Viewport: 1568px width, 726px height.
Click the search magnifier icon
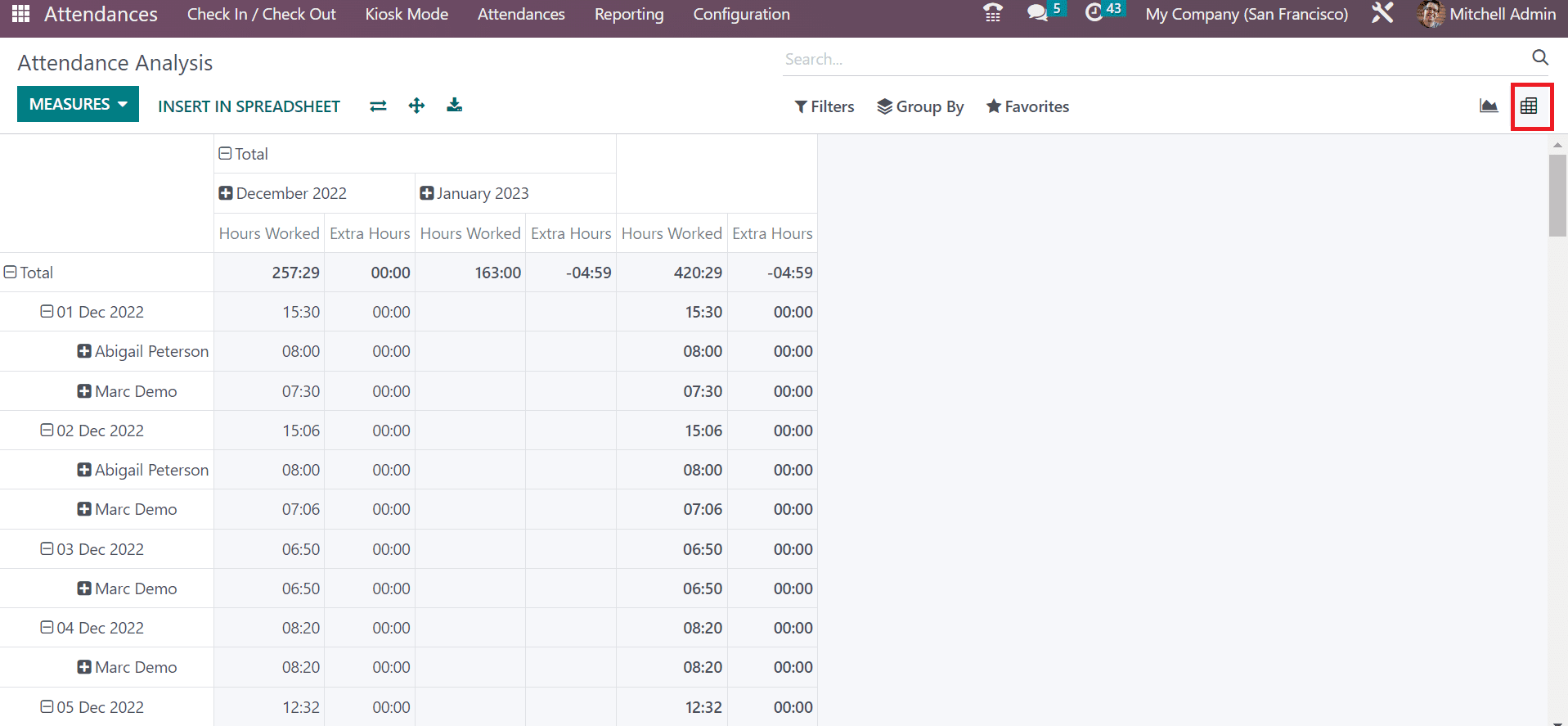pos(1539,58)
